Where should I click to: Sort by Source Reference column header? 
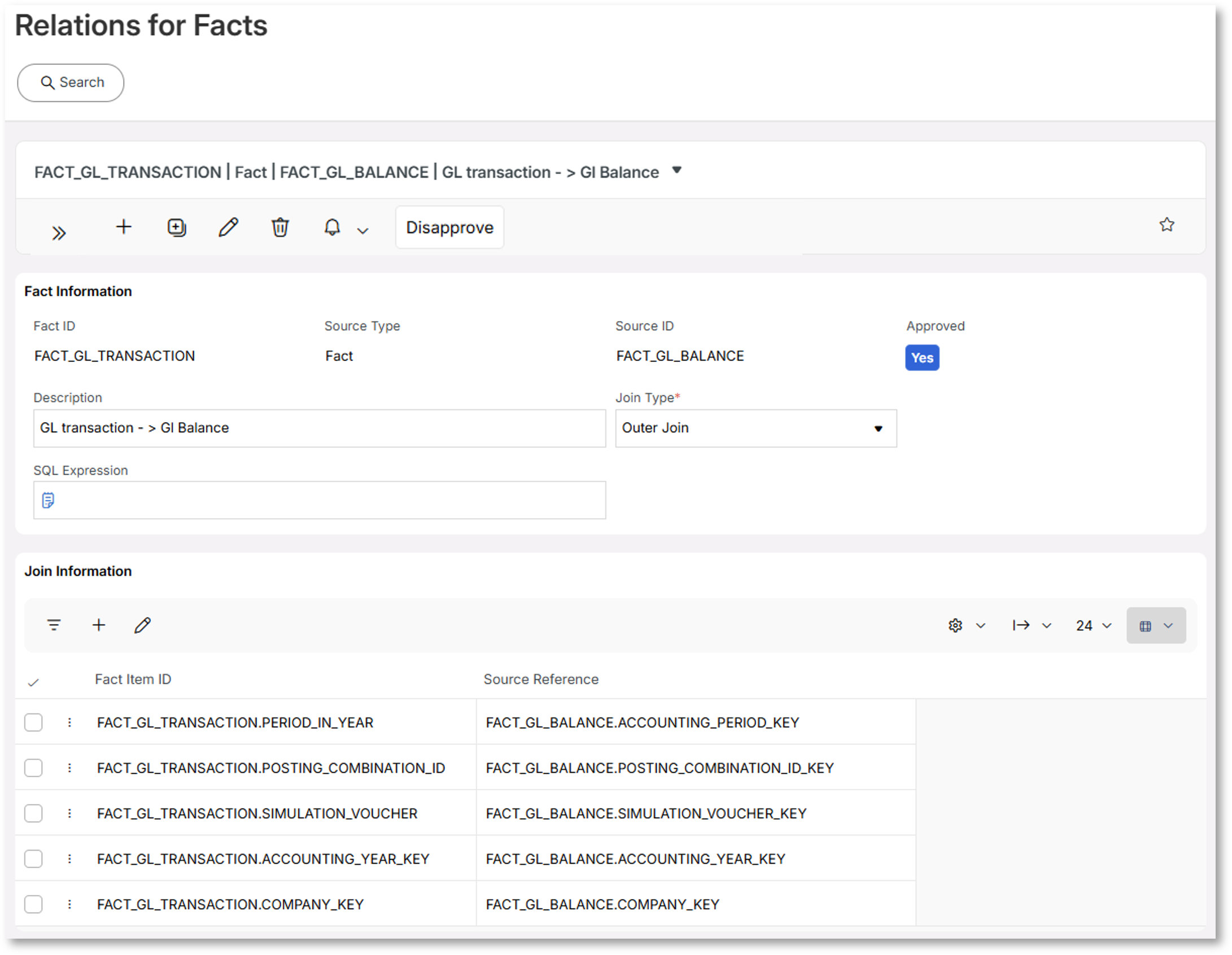click(x=540, y=679)
